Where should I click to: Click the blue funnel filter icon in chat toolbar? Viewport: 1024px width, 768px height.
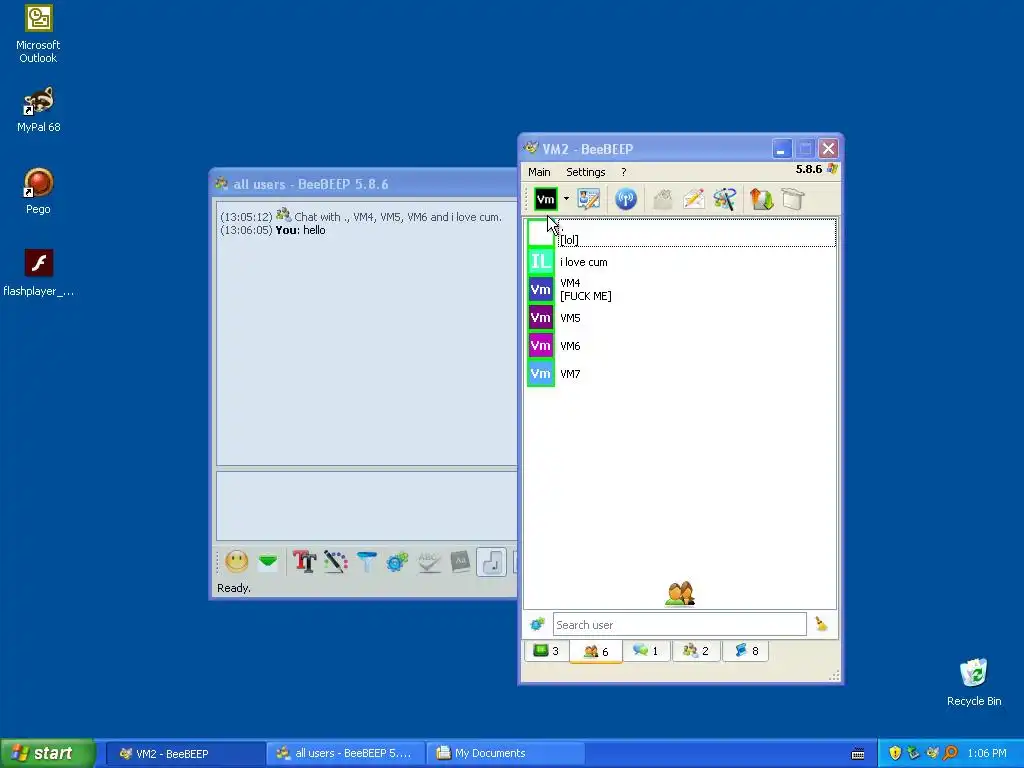366,562
